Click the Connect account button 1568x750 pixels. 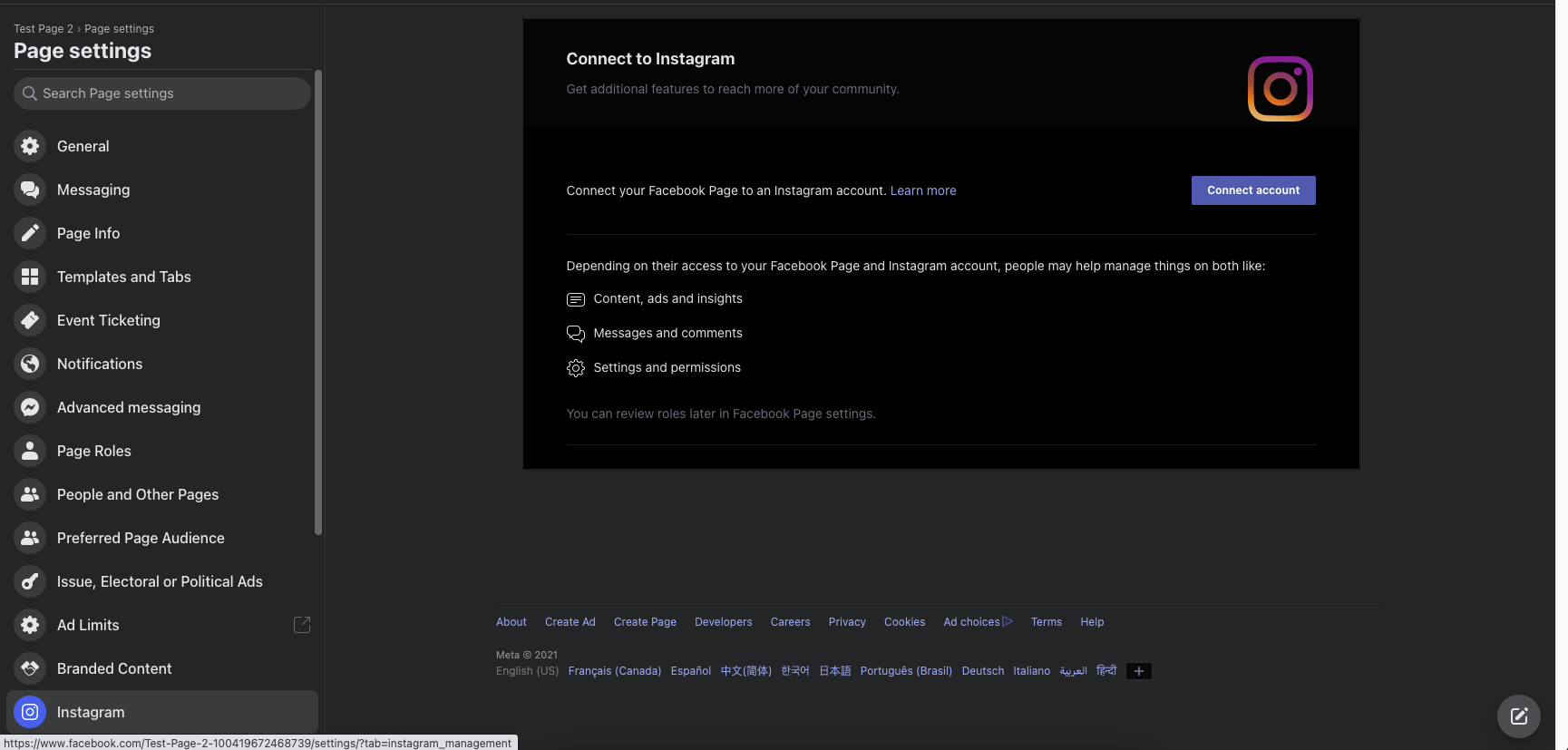click(1253, 190)
